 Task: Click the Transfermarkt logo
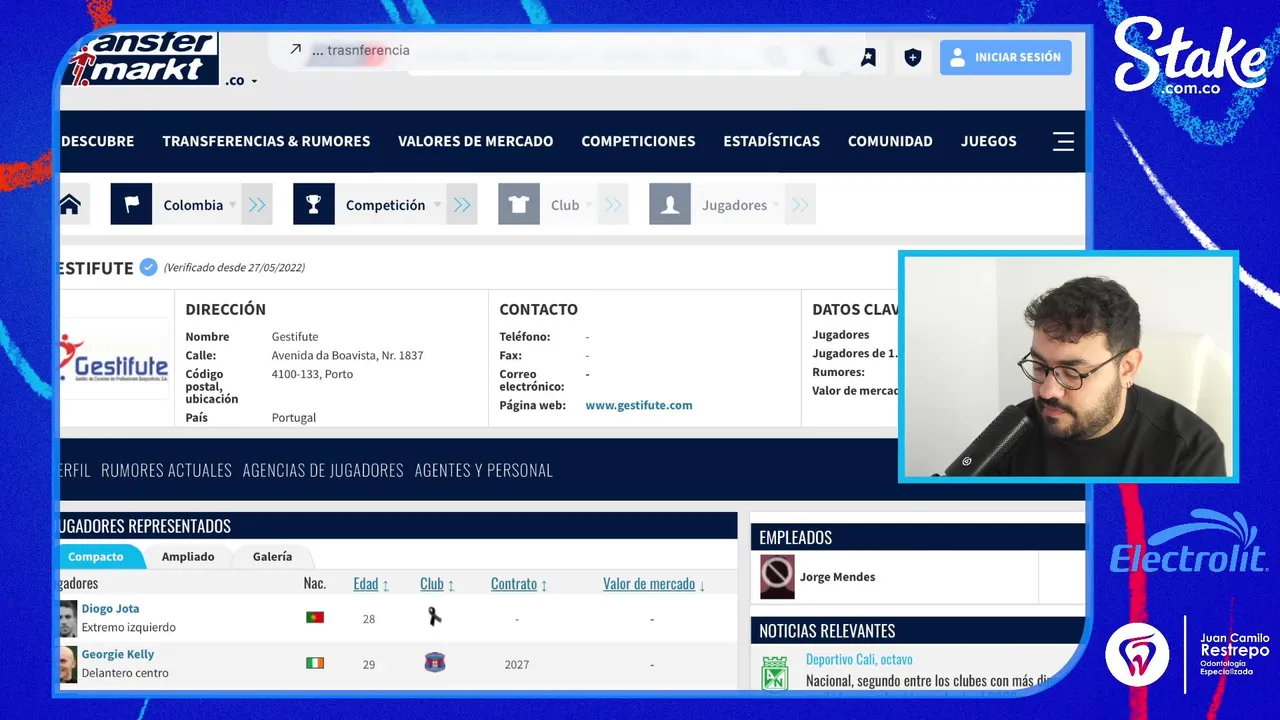[139, 58]
